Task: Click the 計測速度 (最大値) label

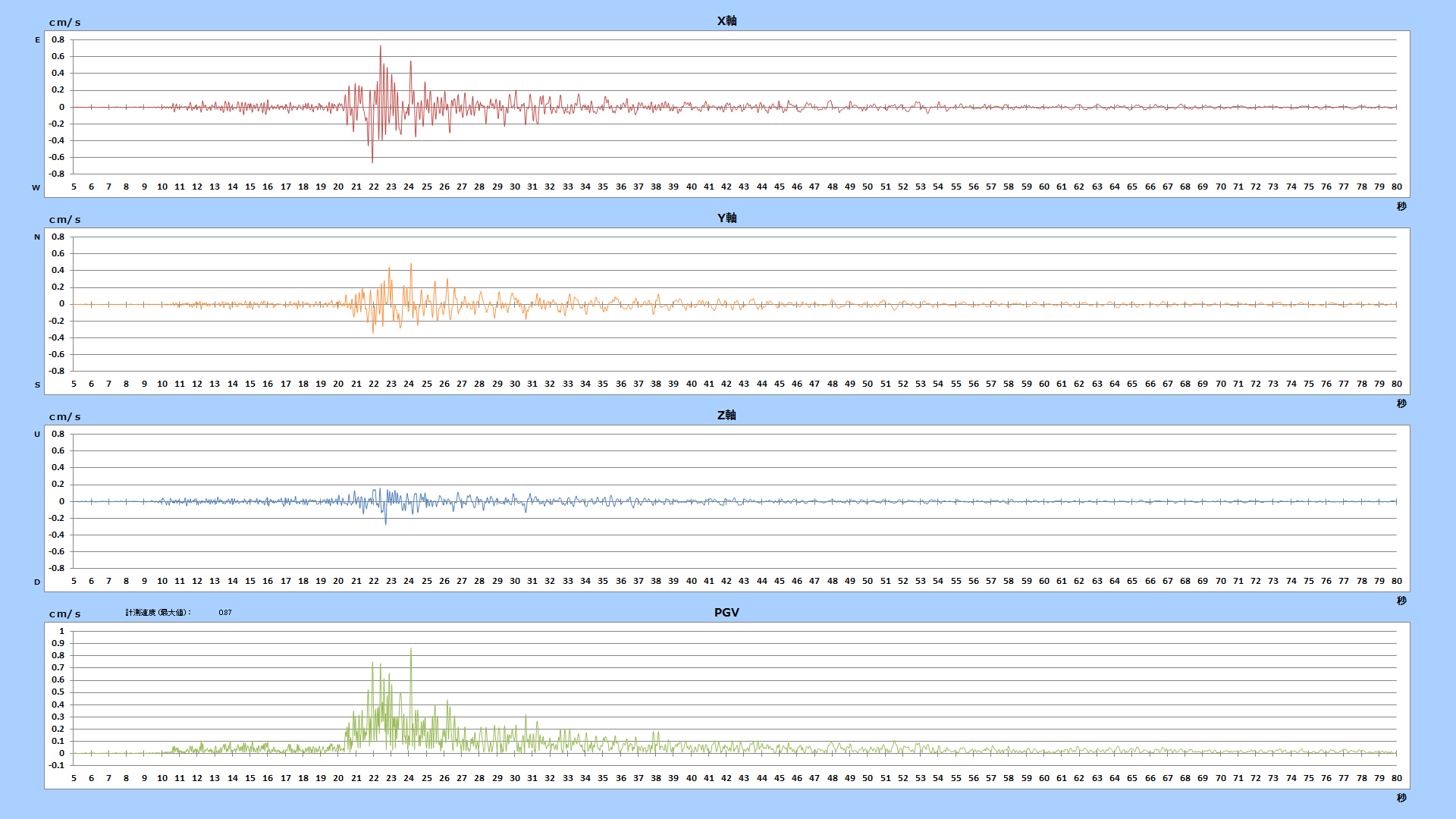Action: coord(158,612)
